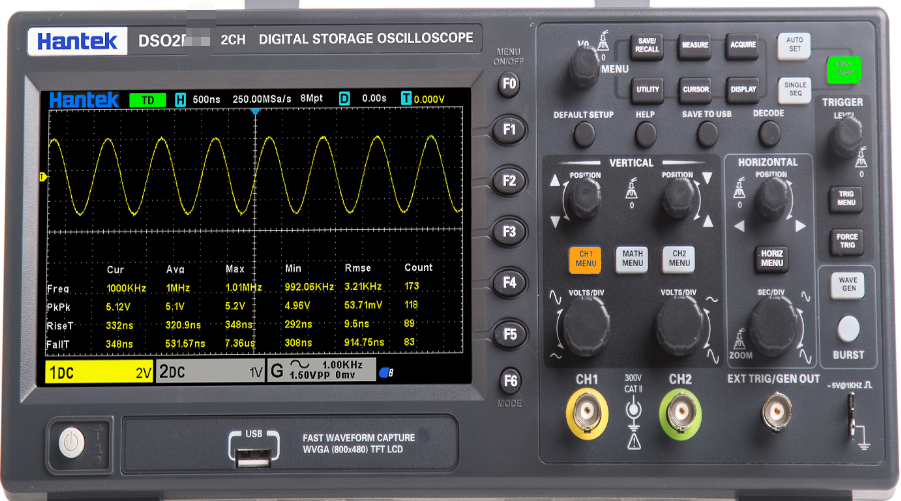Toggle the power button
This screenshot has height=501, width=901.
click(72, 443)
